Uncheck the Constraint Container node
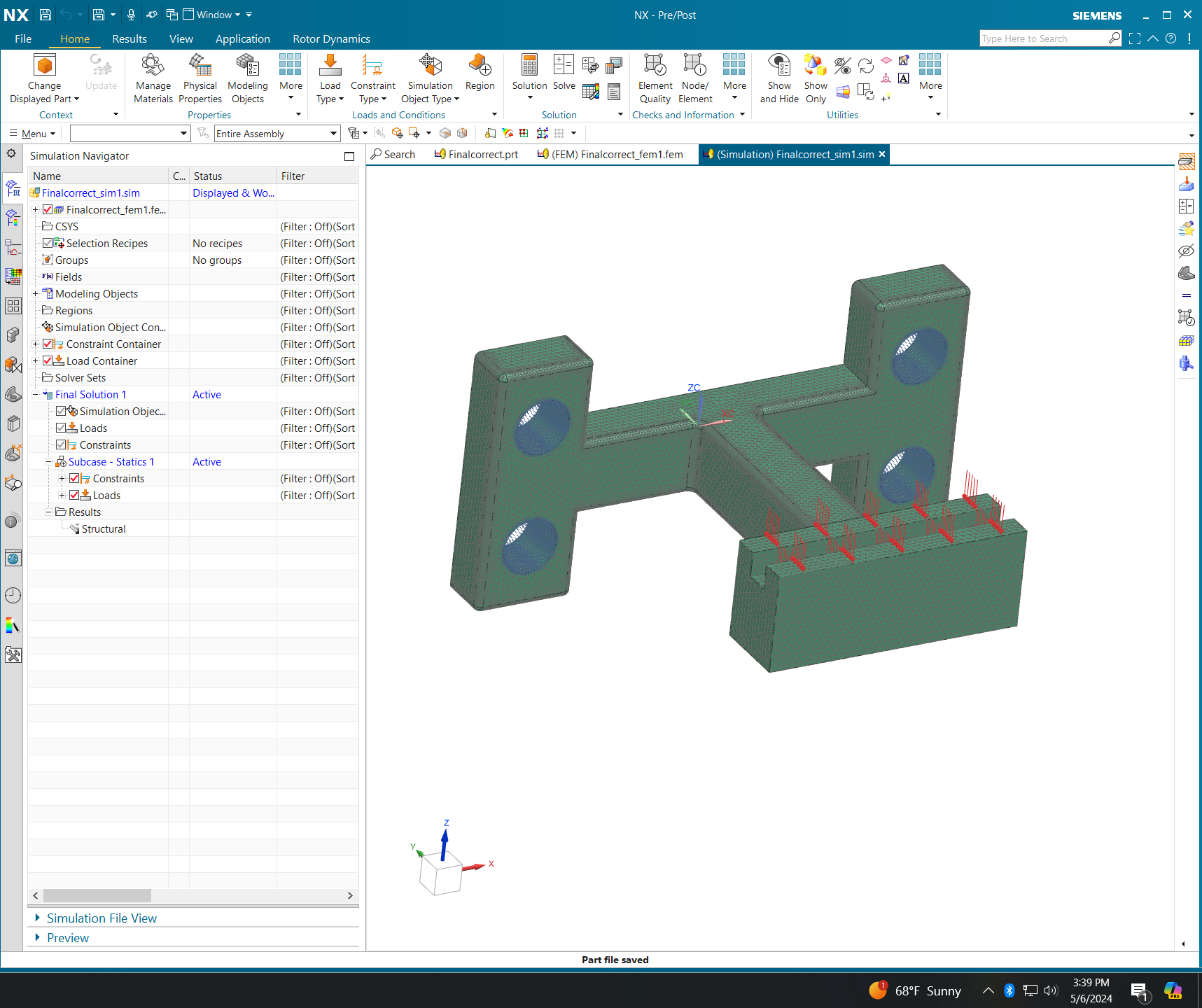Screen dimensions: 1202x1008 48,344
